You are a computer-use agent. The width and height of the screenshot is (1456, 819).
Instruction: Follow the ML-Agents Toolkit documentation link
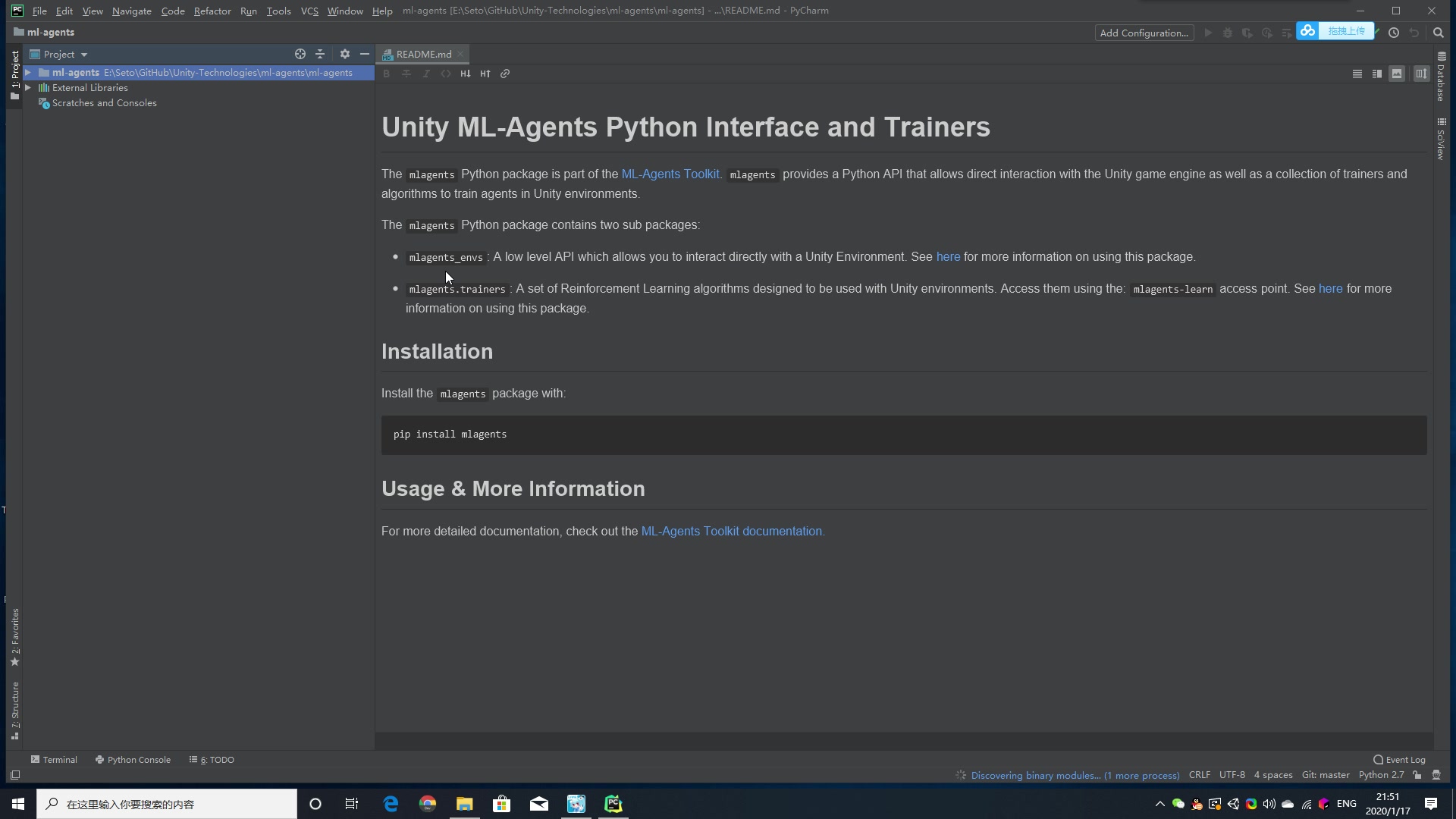click(732, 531)
